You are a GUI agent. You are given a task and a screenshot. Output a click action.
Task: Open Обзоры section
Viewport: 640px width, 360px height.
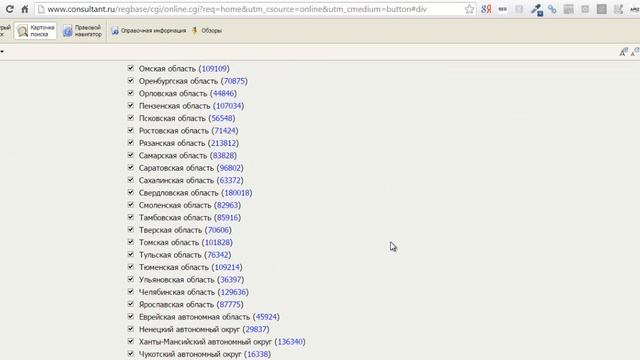tap(207, 31)
